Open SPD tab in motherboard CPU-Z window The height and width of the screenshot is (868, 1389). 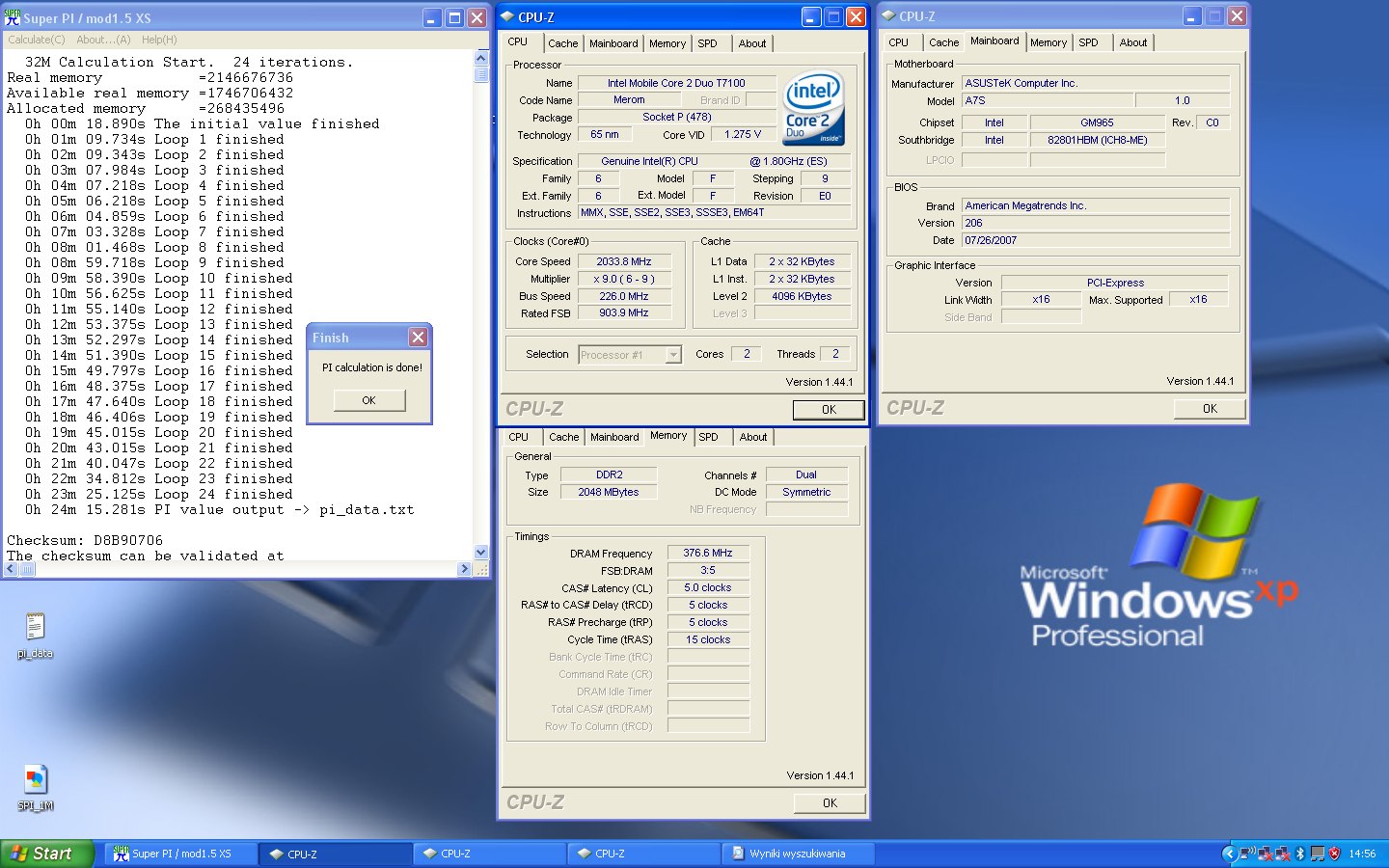(x=1088, y=42)
